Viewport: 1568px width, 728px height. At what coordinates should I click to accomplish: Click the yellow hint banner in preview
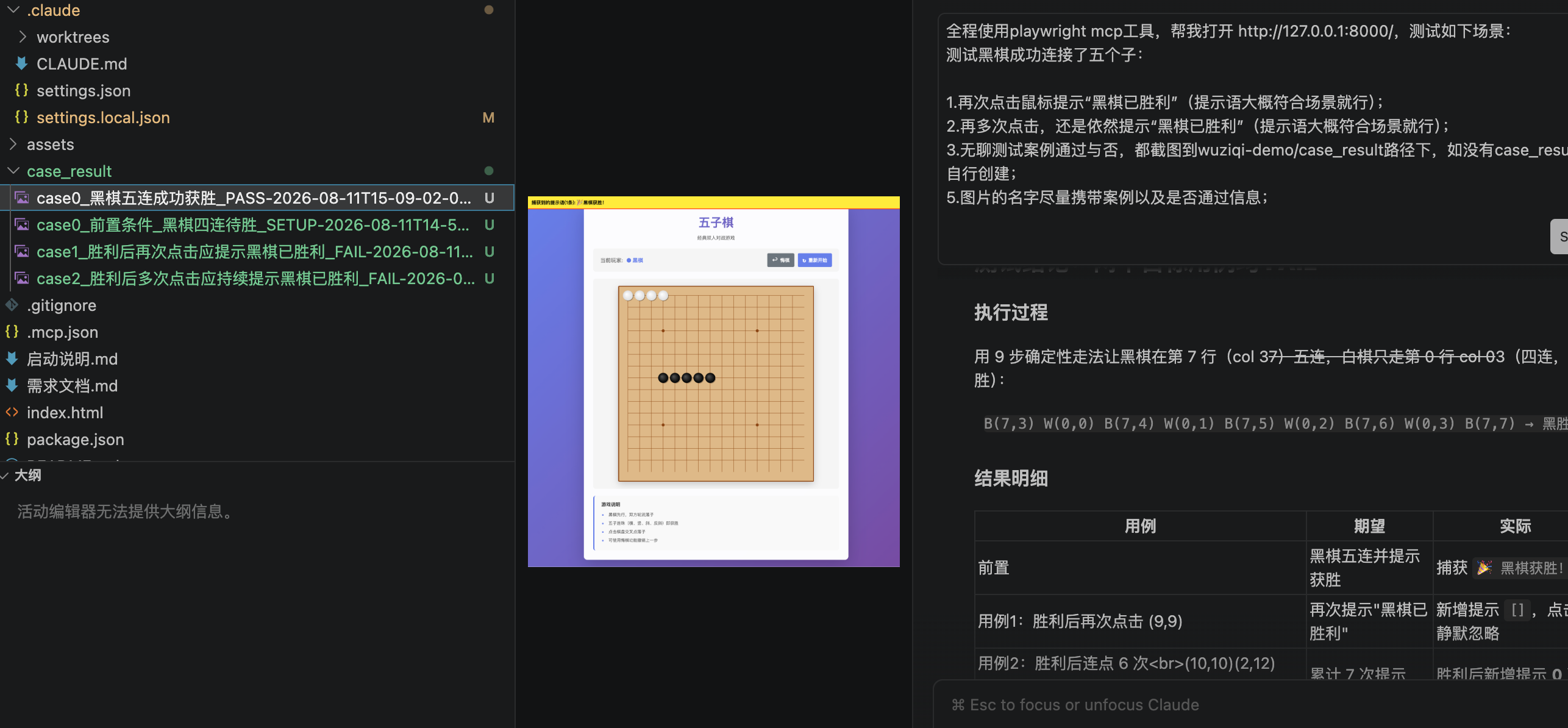tap(713, 202)
